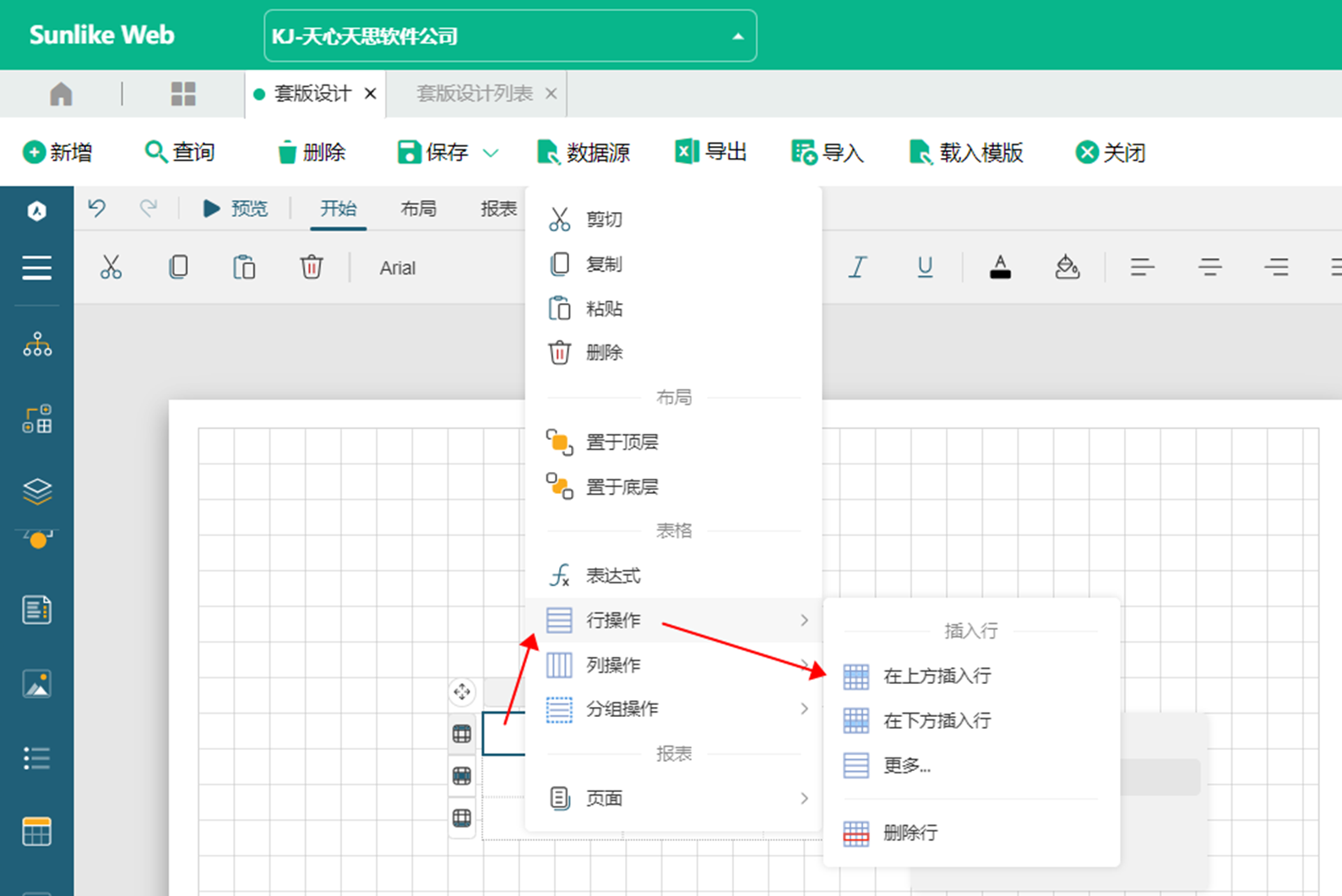Toggle the sidebar hamburger menu

36,268
